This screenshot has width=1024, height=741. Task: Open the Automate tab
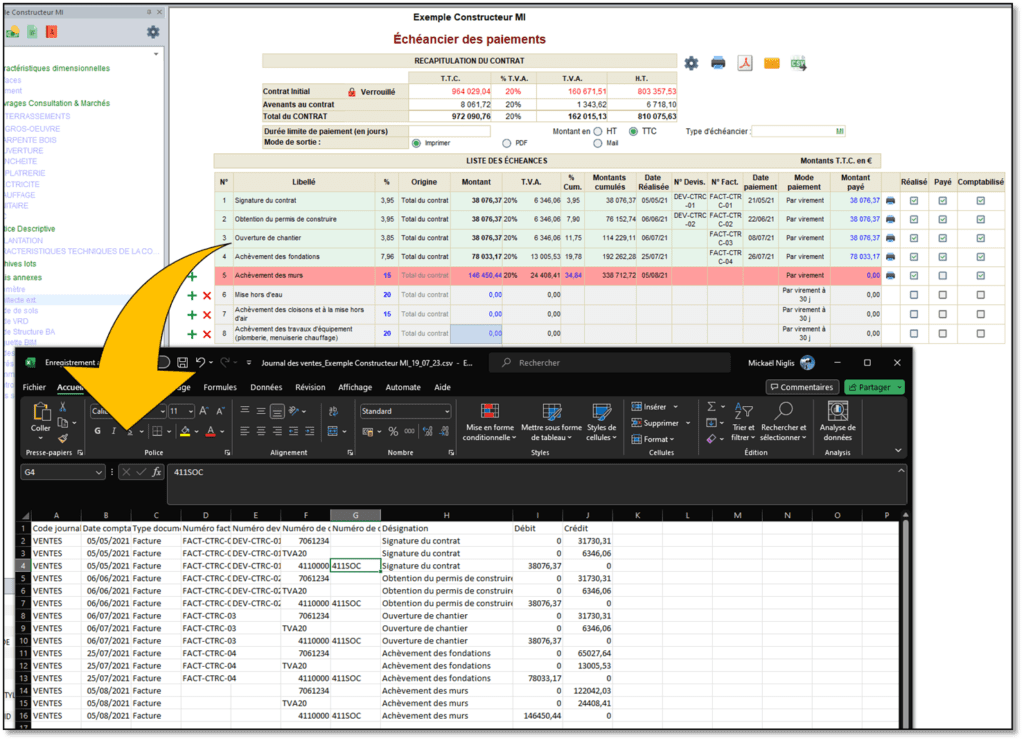403,387
